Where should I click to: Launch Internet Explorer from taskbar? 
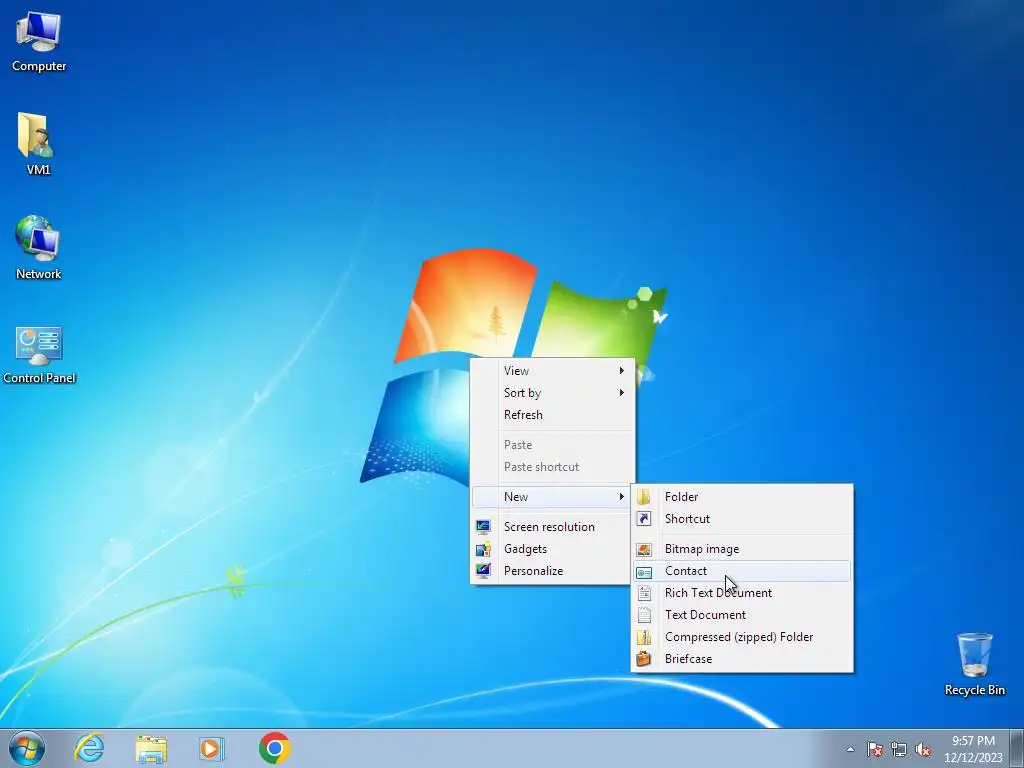pos(89,748)
